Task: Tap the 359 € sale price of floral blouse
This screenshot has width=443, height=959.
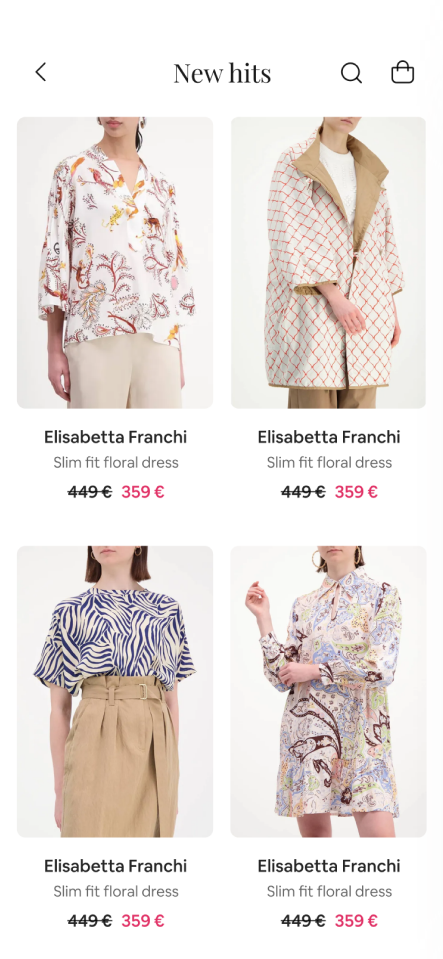Action: pos(143,492)
